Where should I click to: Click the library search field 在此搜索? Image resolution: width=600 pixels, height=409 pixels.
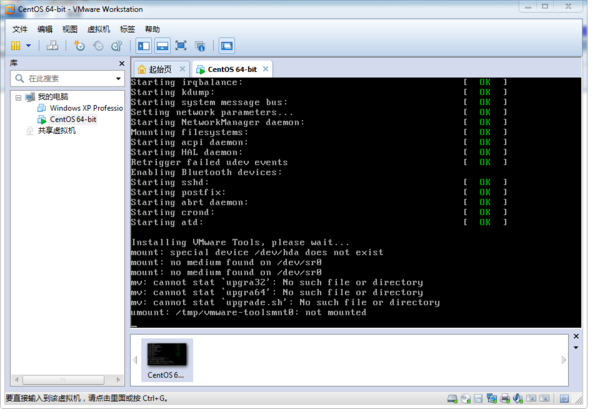69,78
